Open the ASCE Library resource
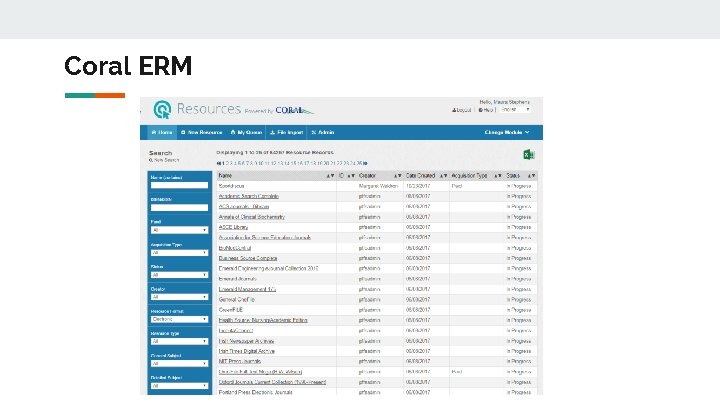The width and height of the screenshot is (720, 405). [x=233, y=227]
